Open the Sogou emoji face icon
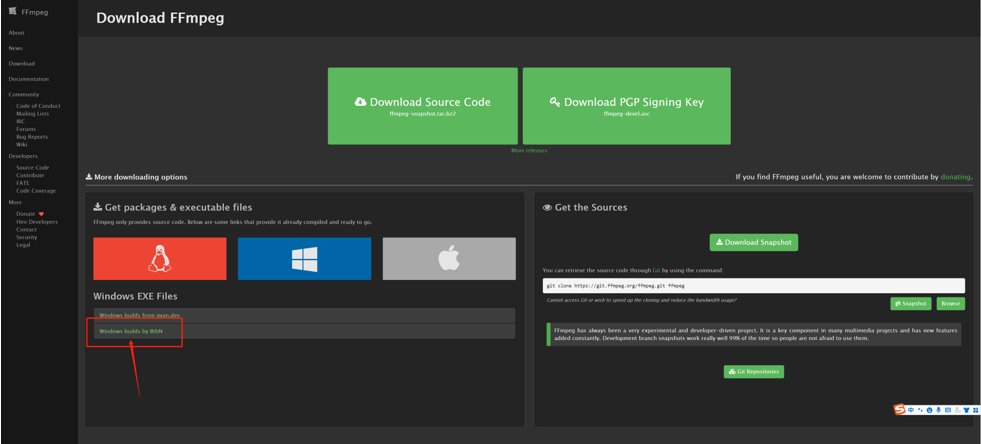The width and height of the screenshot is (981, 444). point(930,410)
